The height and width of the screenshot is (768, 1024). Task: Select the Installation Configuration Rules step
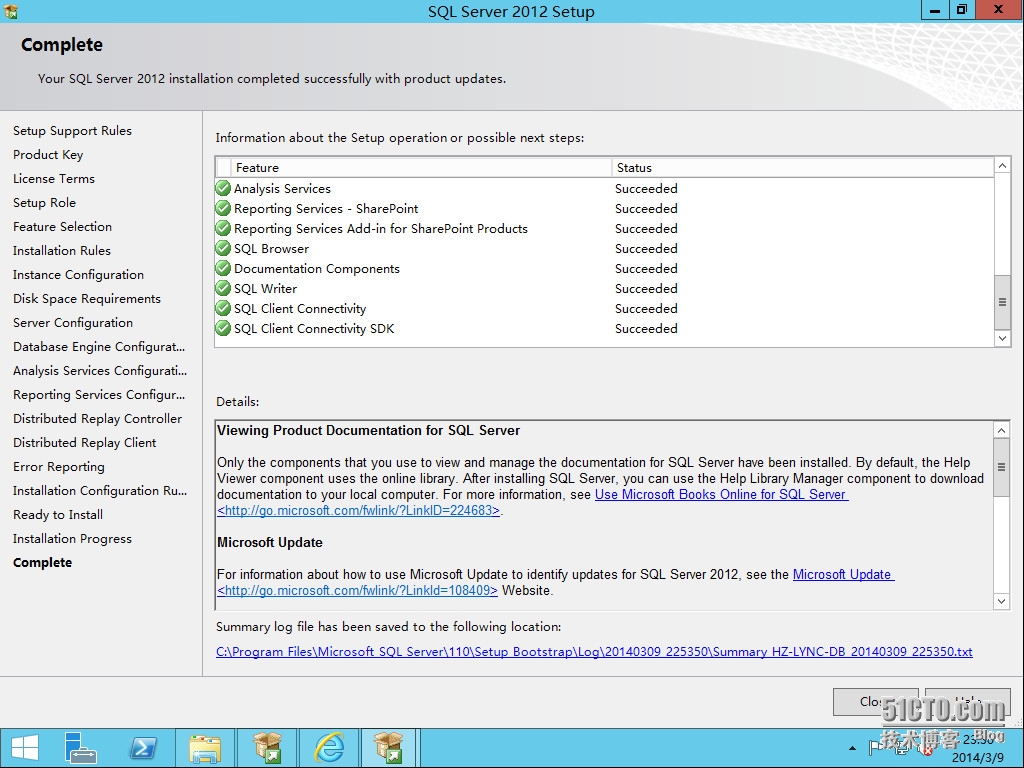(x=100, y=490)
